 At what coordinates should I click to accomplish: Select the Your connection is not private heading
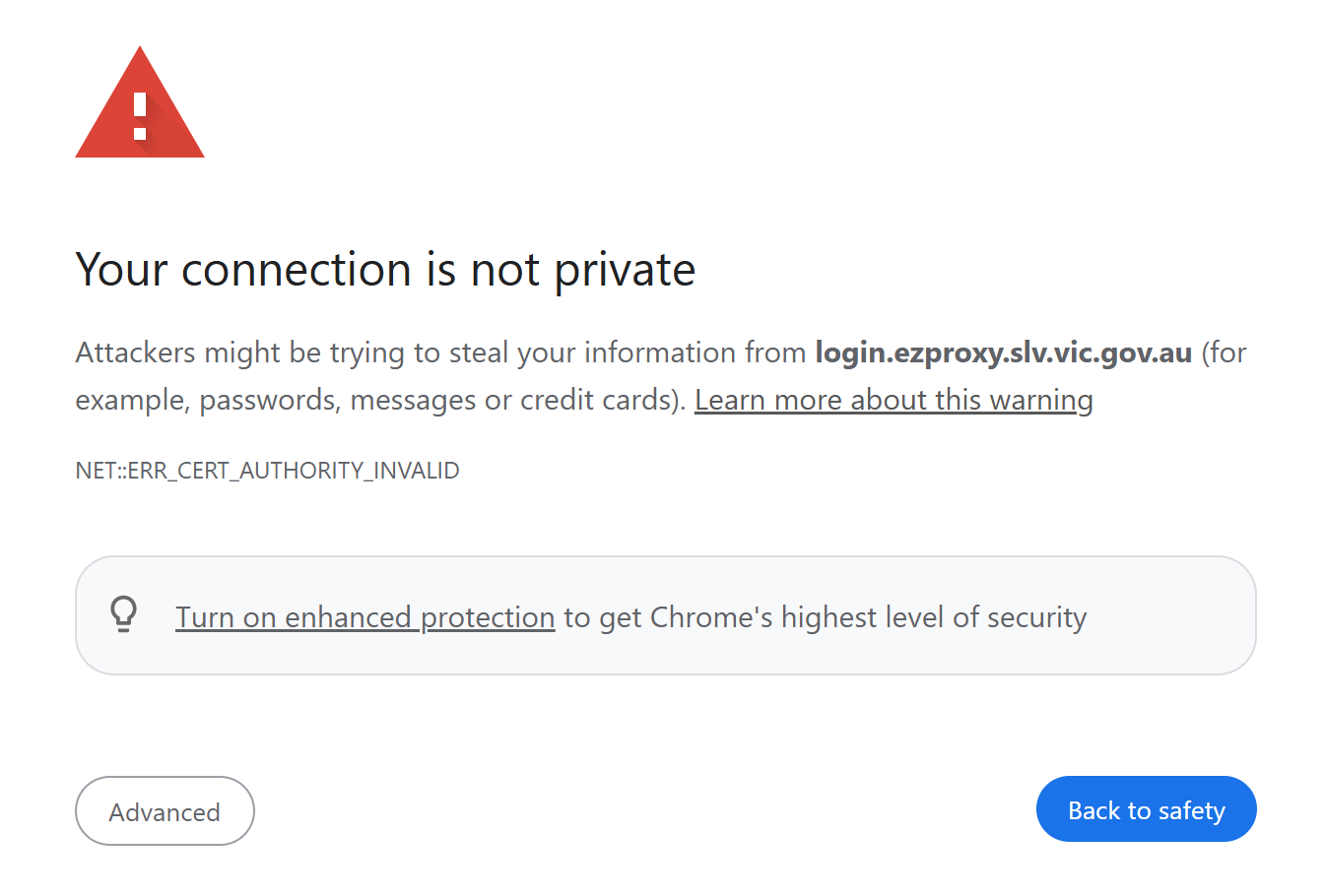click(x=385, y=269)
